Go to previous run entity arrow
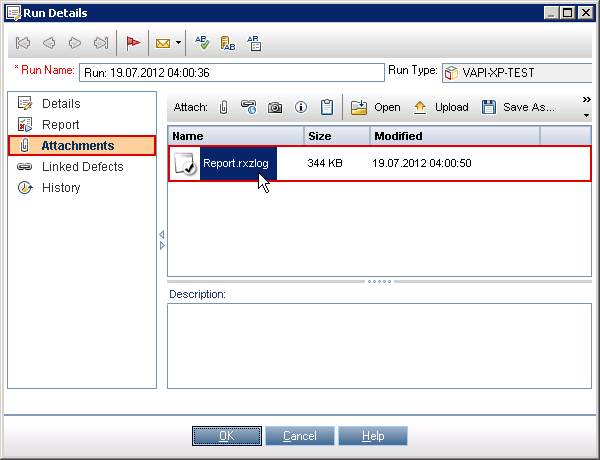The image size is (600, 460). [49, 43]
